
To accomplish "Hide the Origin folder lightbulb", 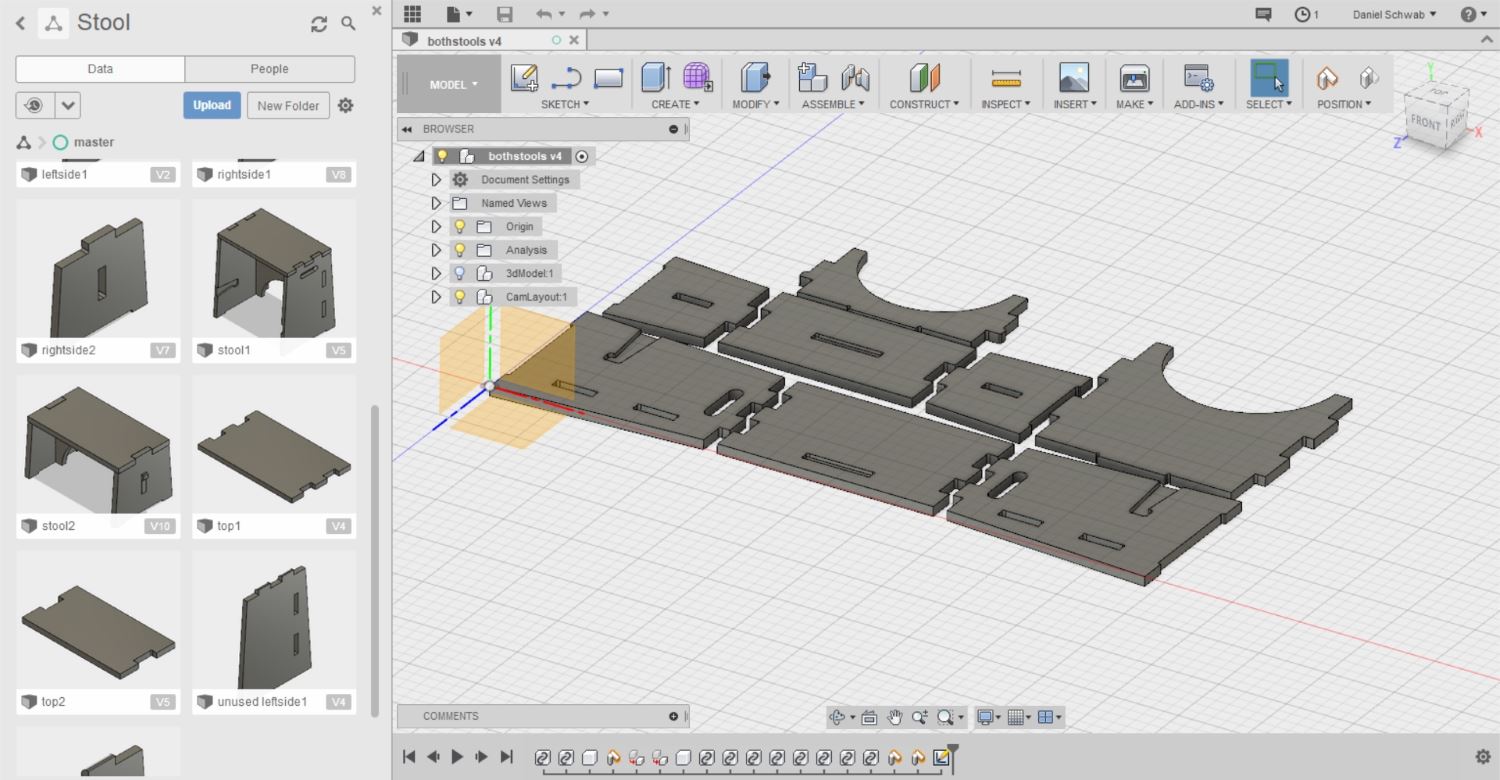I will pos(460,226).
